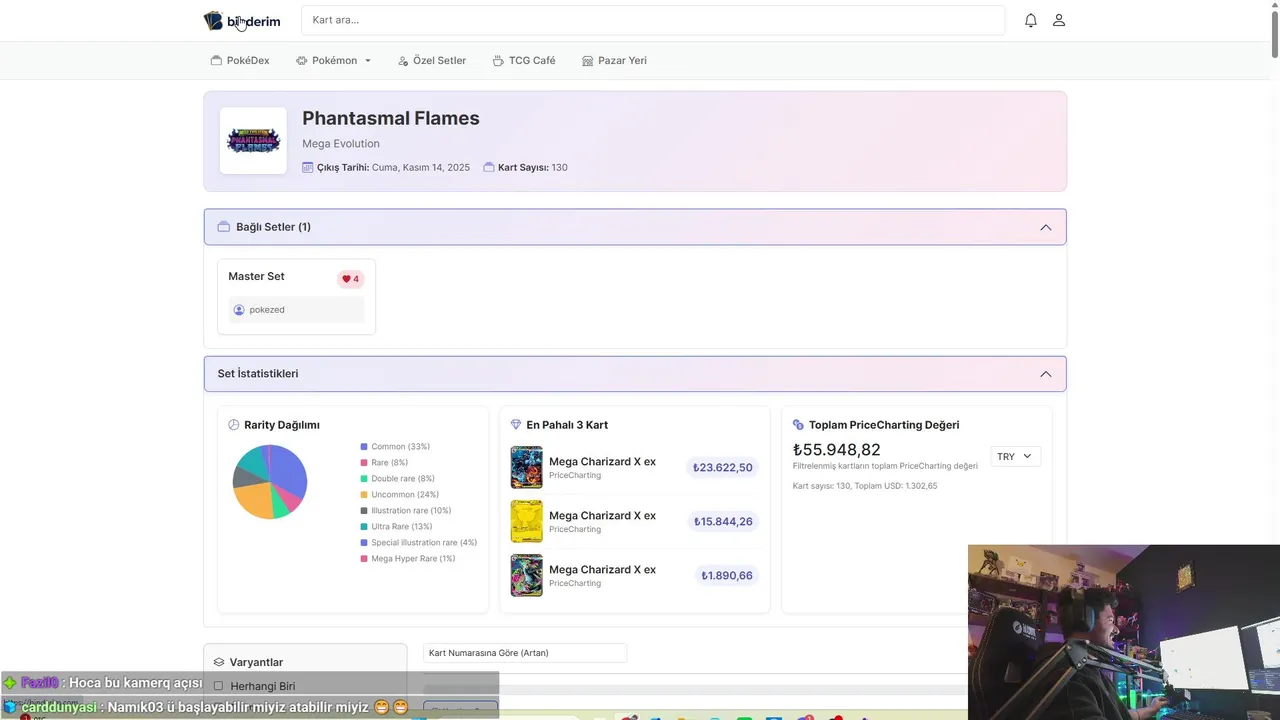The image size is (1280, 720).
Task: Click the ₺55.948,82 total value
Action: click(x=837, y=450)
